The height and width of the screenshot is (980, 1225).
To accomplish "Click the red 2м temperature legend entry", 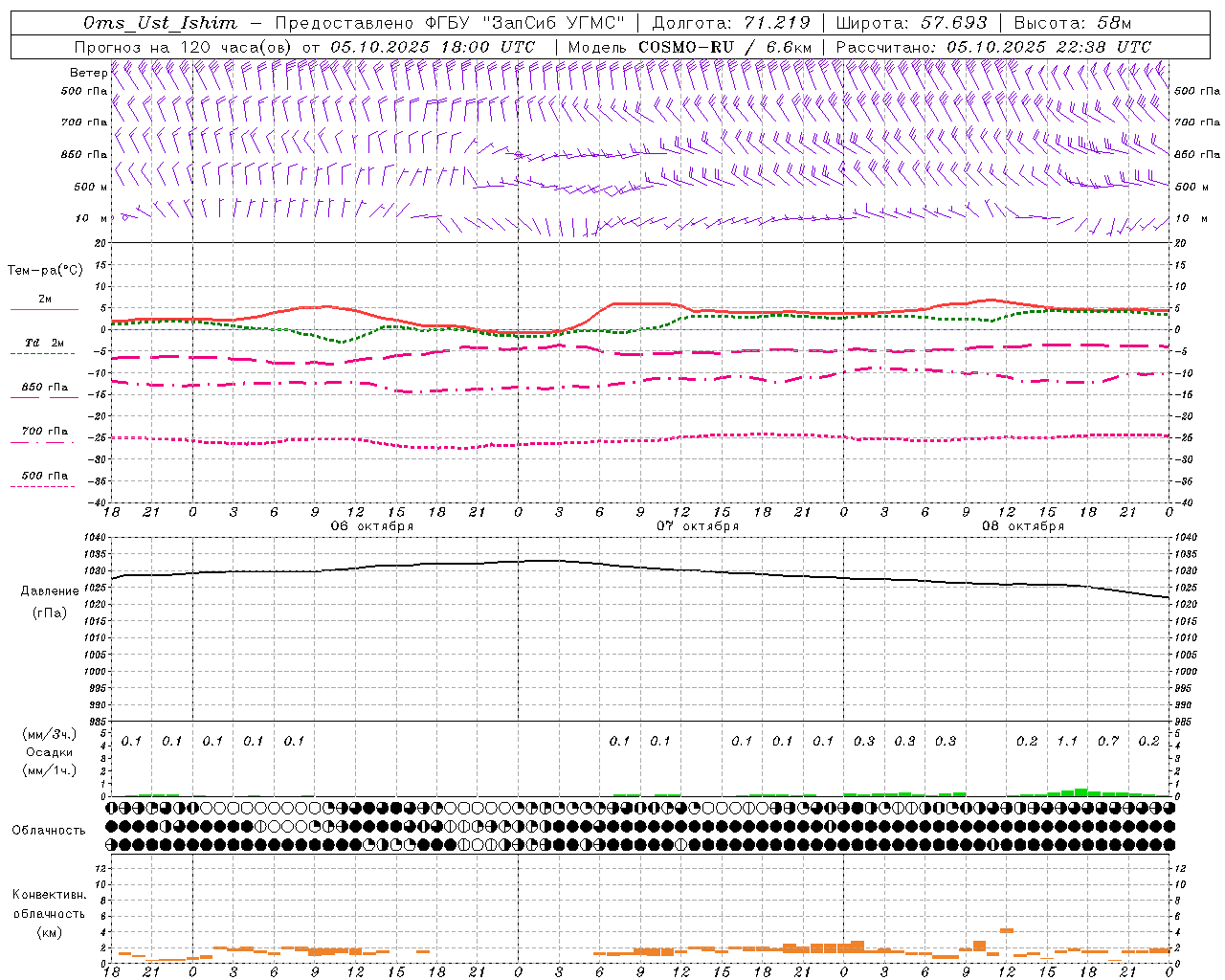I will 44,302.
